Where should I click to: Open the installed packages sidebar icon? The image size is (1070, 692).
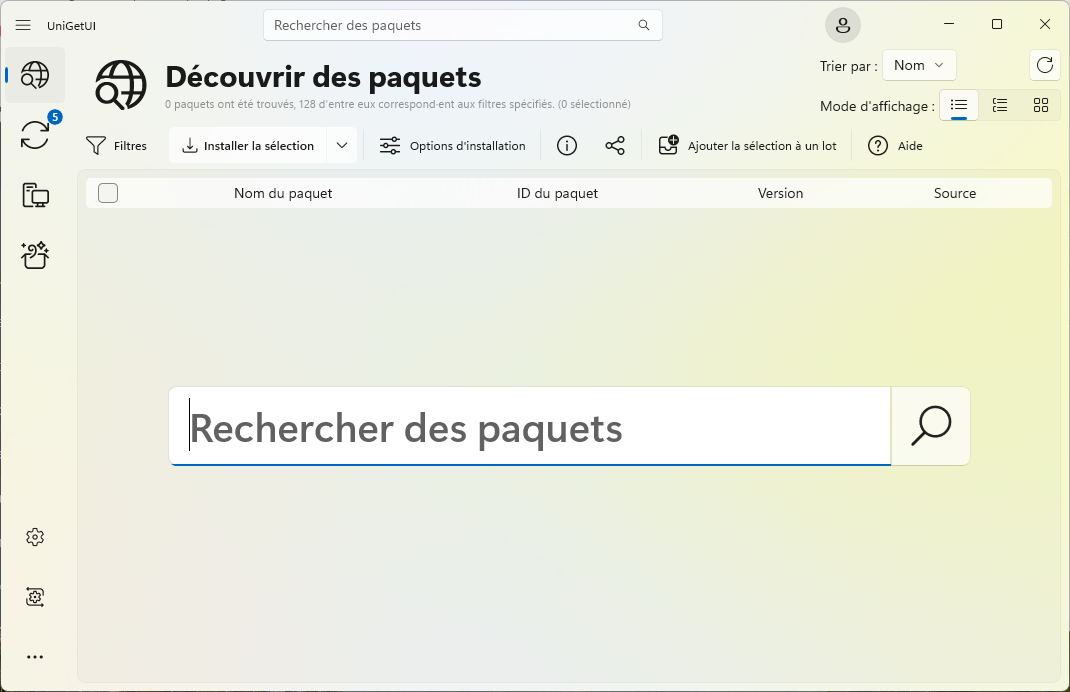click(35, 195)
